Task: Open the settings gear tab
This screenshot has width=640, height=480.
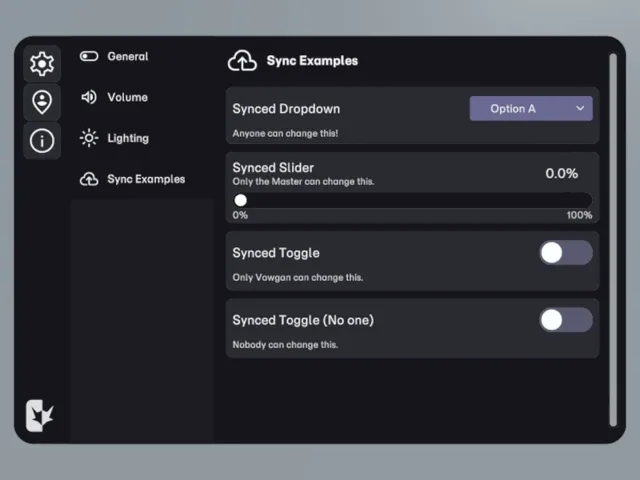Action: point(42,64)
